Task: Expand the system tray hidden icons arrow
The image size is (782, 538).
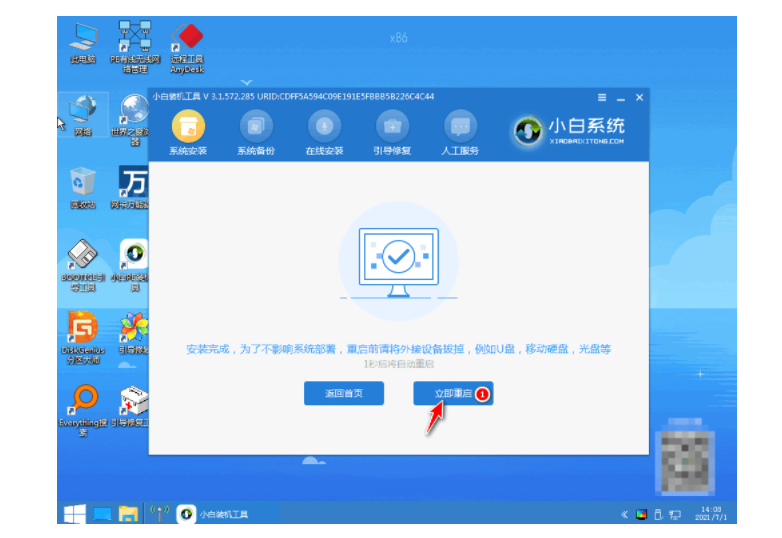Action: click(625, 514)
